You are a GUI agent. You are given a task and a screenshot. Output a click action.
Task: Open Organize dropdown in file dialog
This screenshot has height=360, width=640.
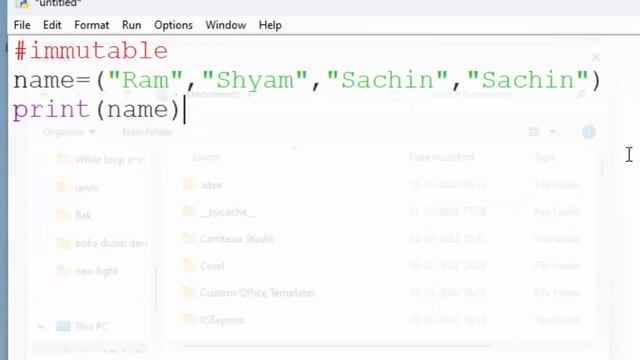pyautogui.click(x=69, y=132)
